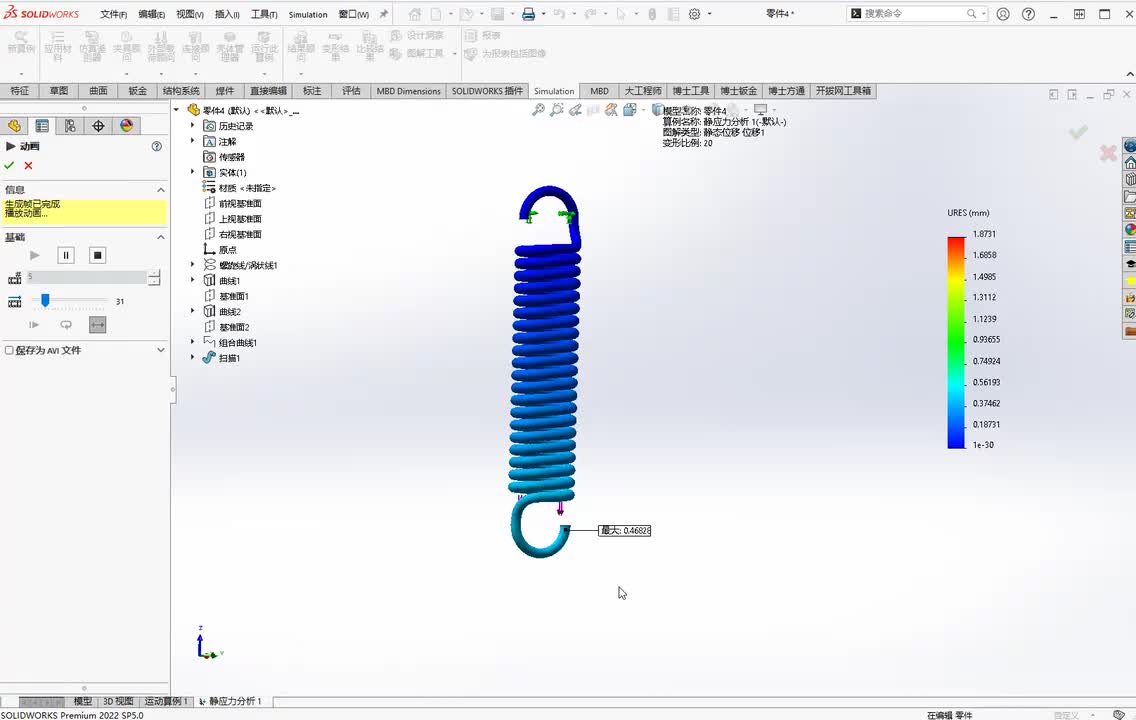Switch to the 3D 视图 bottom tab
The height and width of the screenshot is (720, 1136).
[118, 701]
